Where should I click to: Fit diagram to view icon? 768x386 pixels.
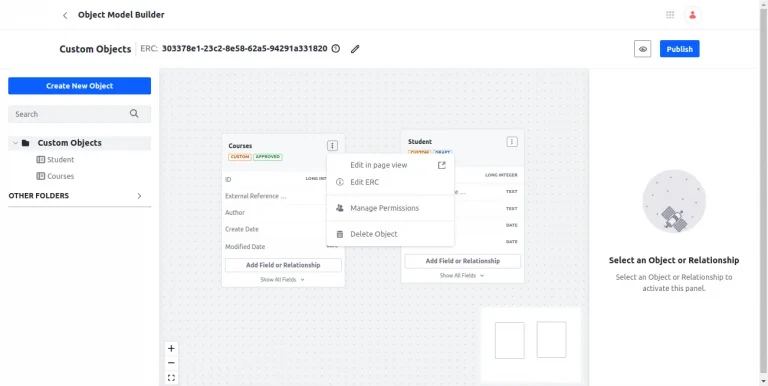pyautogui.click(x=171, y=378)
